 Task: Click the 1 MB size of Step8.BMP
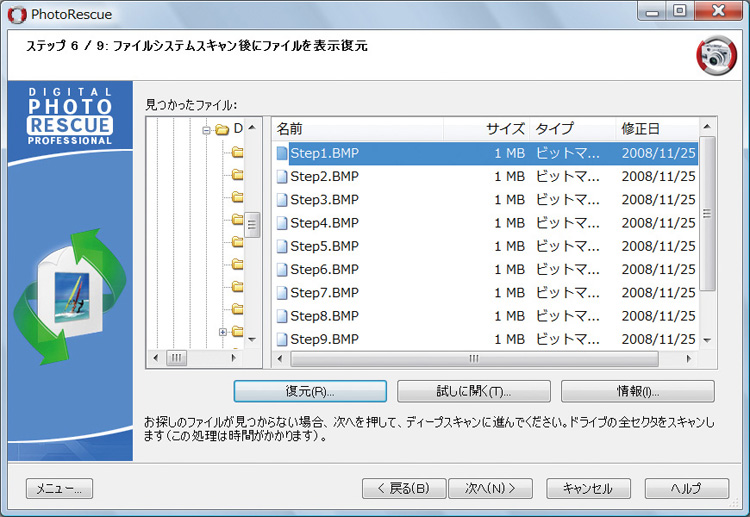coord(509,316)
